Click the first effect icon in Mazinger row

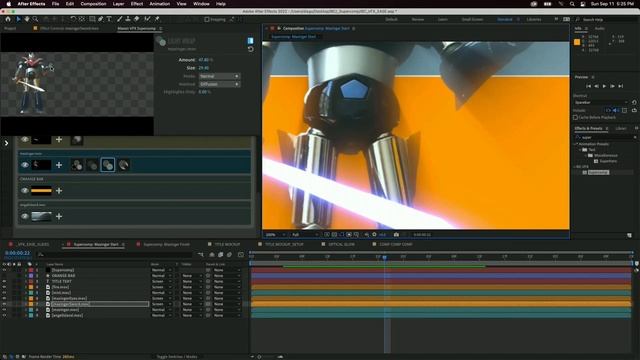[77, 165]
